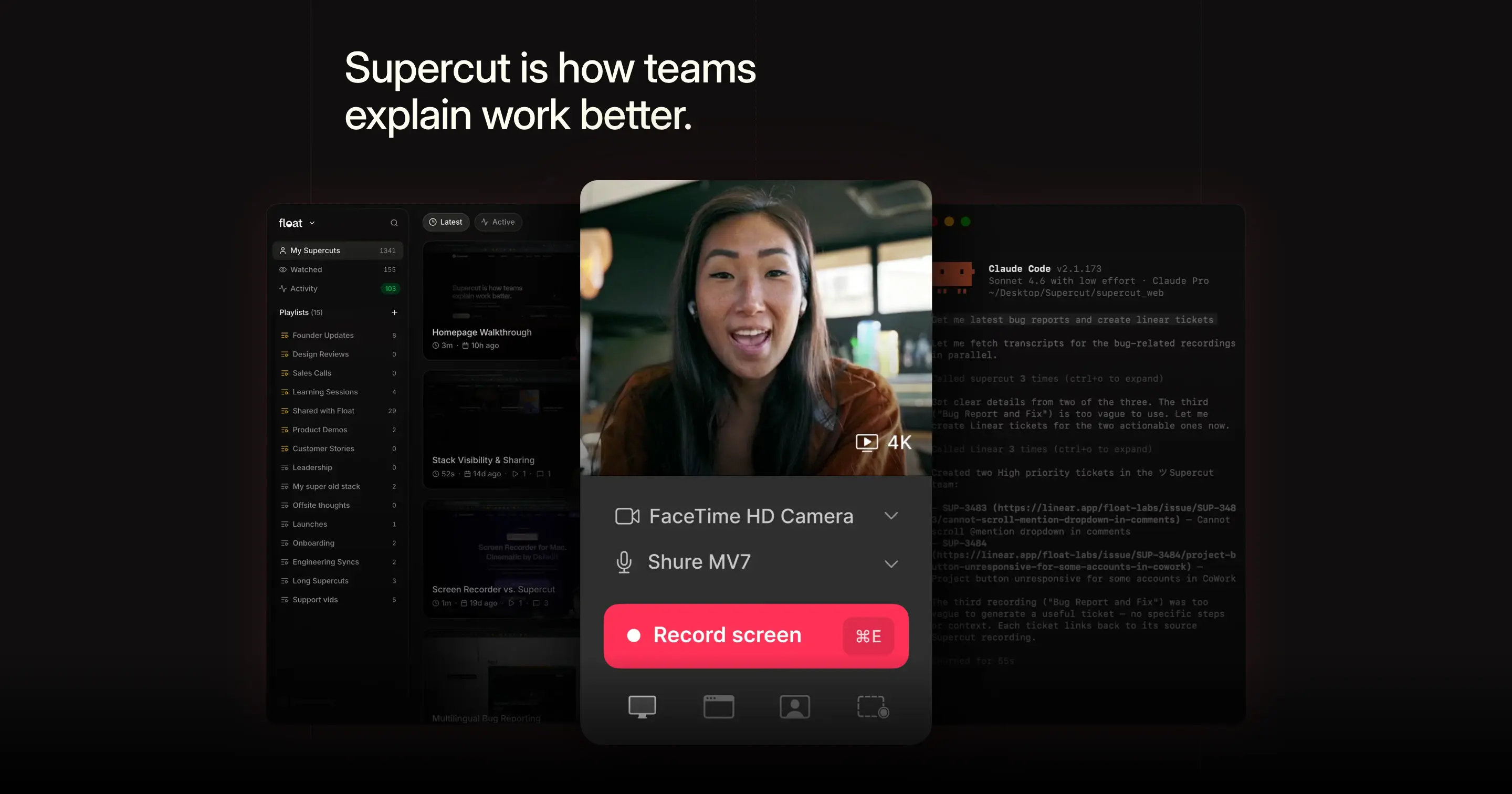1512x794 pixels.
Task: Add a new playlist with the plus icon
Action: click(x=394, y=312)
